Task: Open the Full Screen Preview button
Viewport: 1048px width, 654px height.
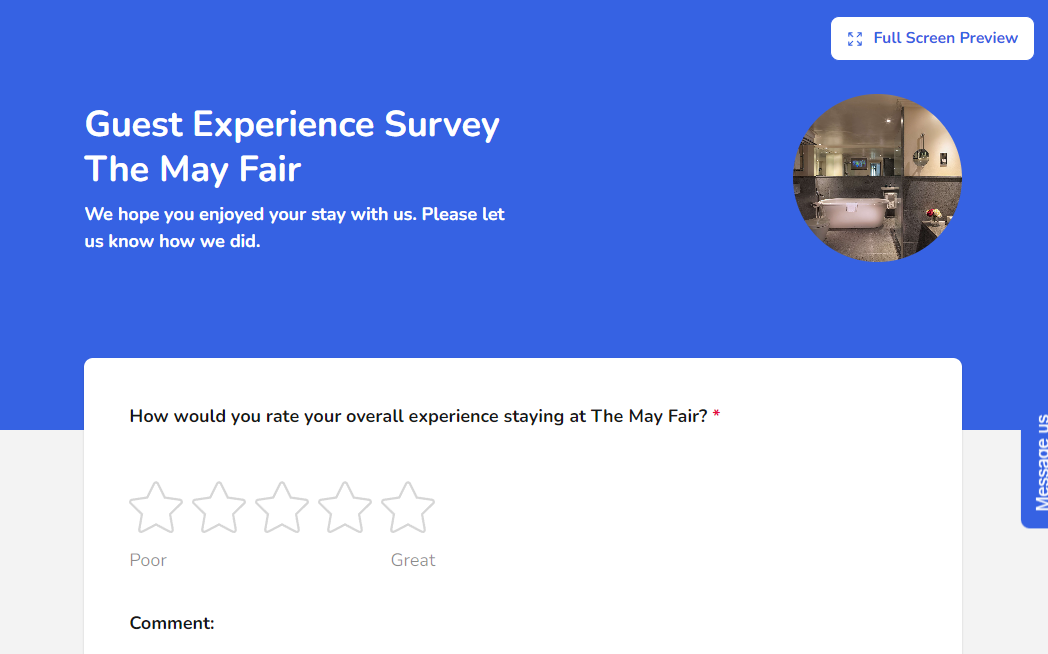Action: (944, 38)
